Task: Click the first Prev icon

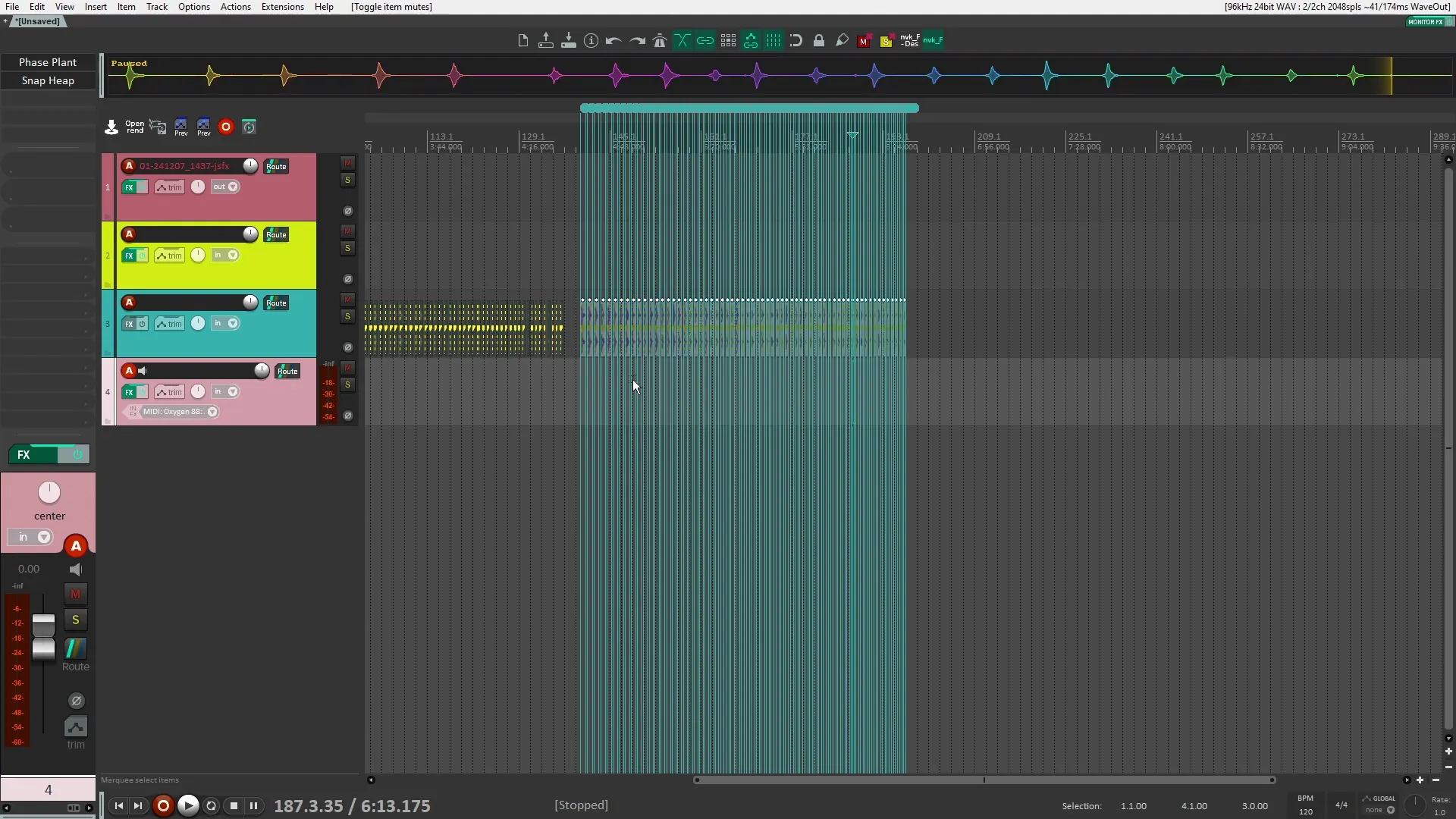Action: pyautogui.click(x=180, y=127)
